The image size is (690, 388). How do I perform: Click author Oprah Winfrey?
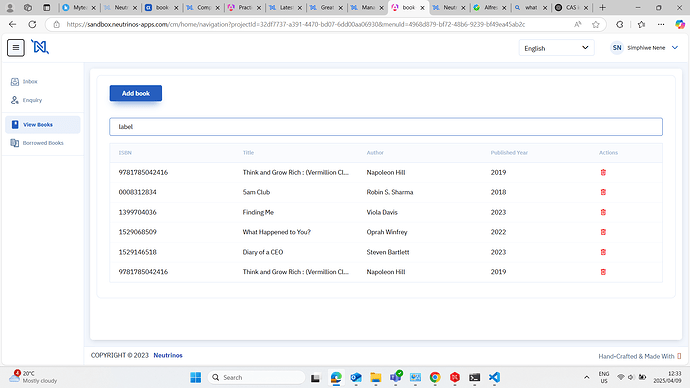point(387,232)
